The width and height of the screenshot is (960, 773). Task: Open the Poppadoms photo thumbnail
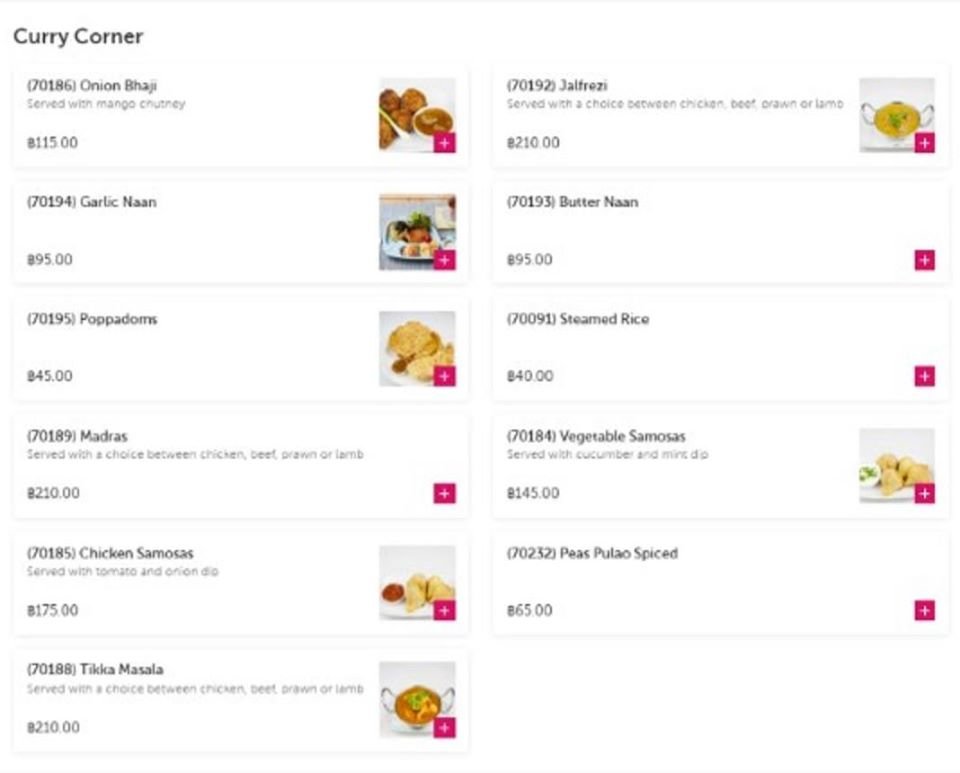click(x=417, y=349)
